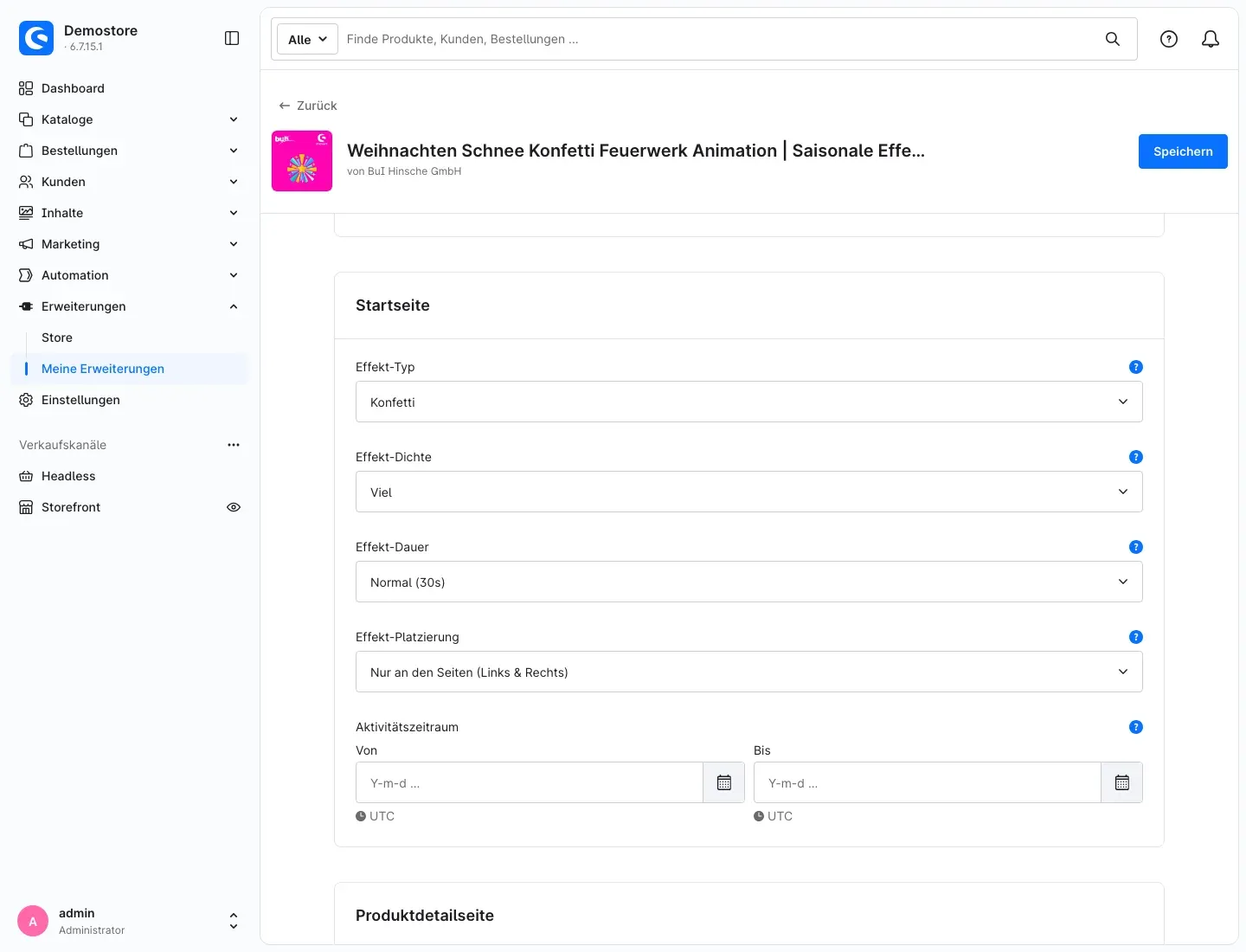Click the admin avatar circle

coord(33,921)
